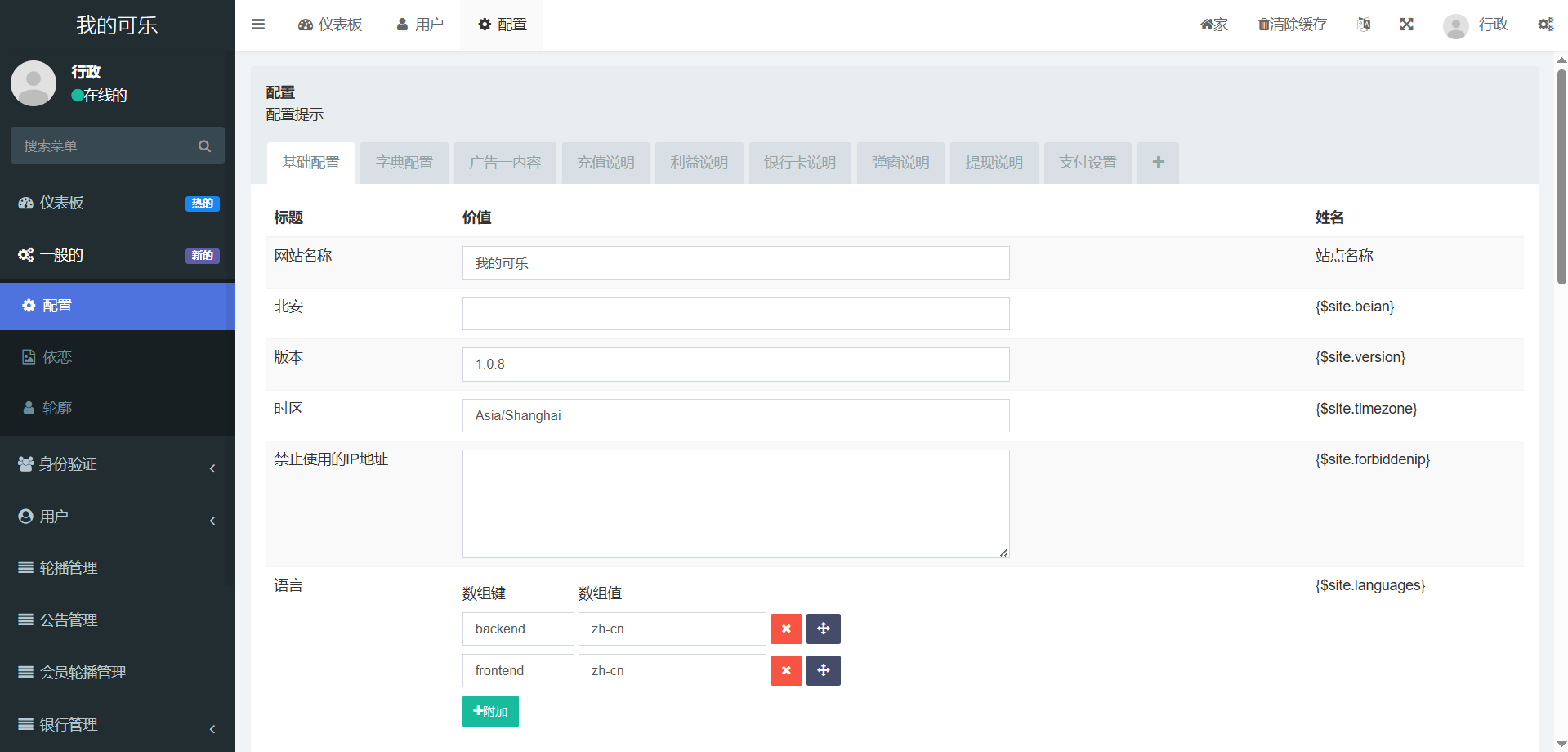Click the 北安 input field
The width and height of the screenshot is (1568, 752).
click(x=735, y=314)
